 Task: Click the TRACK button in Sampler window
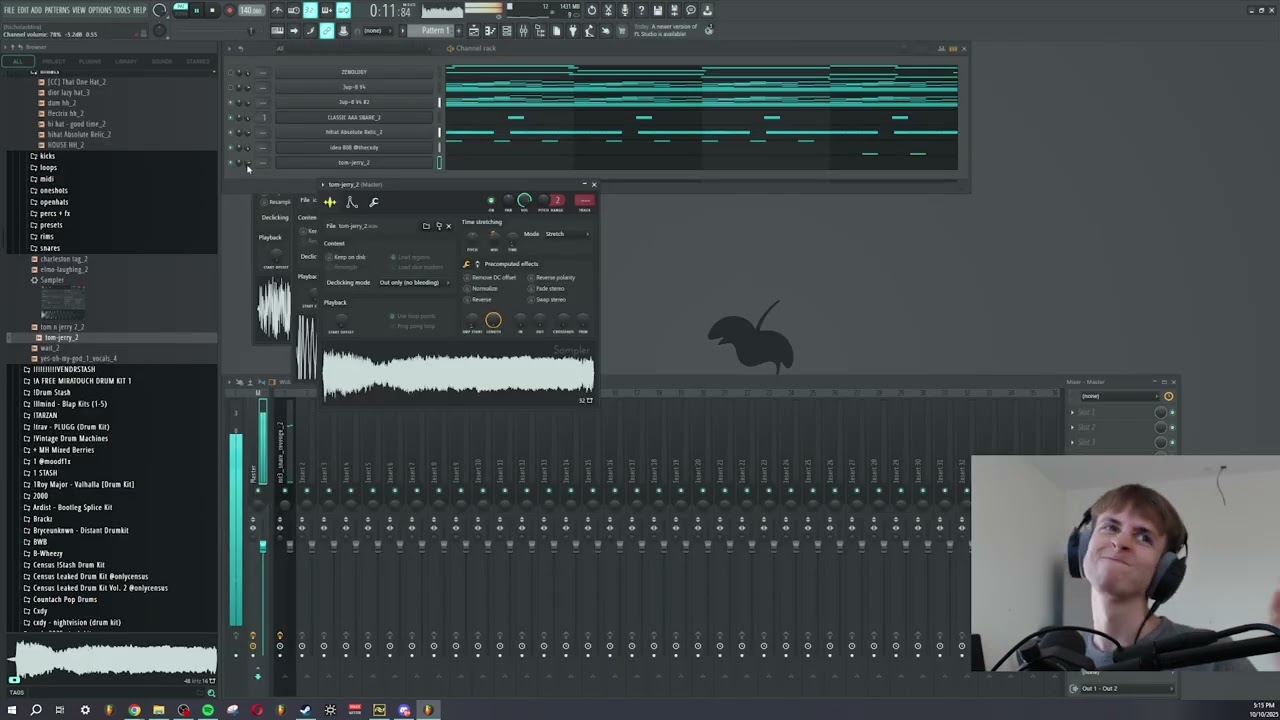[x=585, y=201]
